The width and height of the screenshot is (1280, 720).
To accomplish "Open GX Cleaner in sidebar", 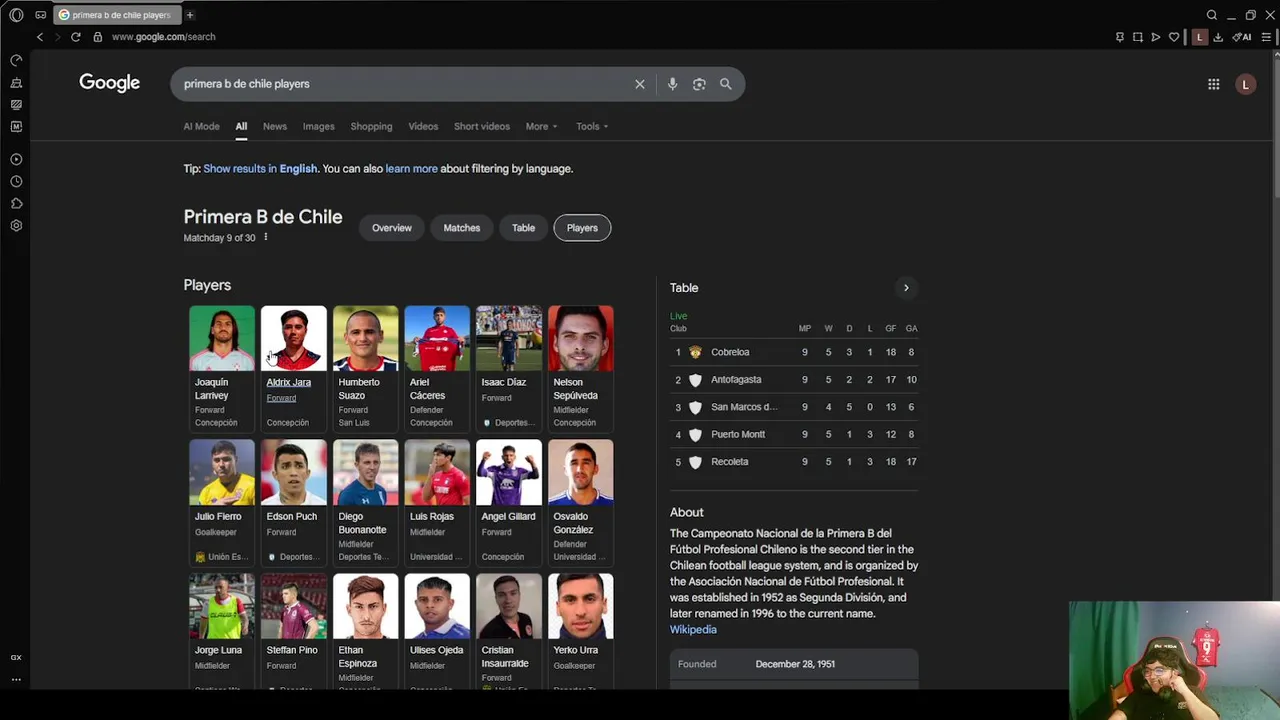I will coord(16,83).
